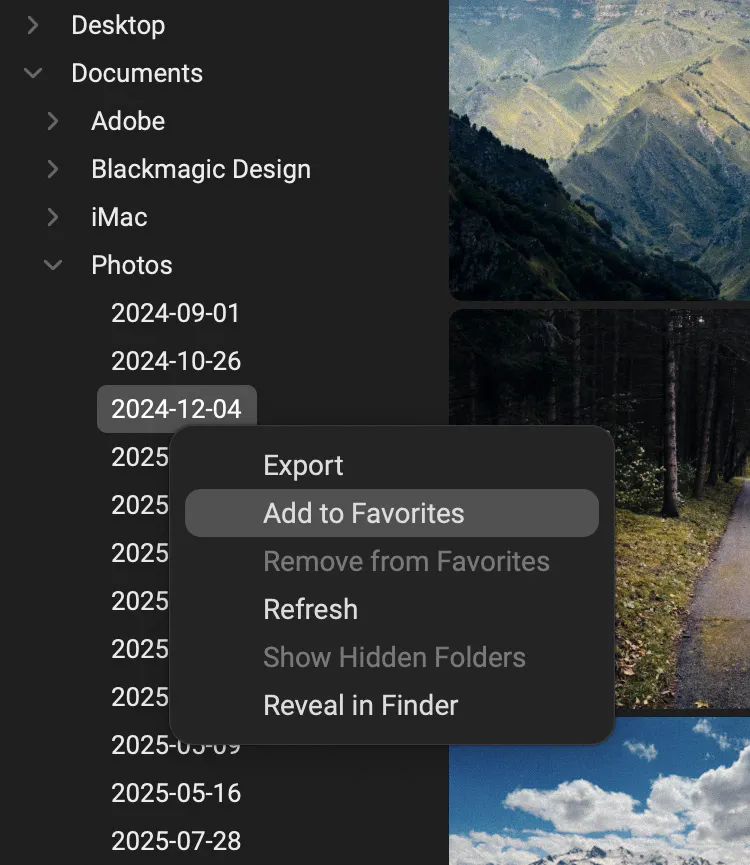Click Add to Favorites menu entry
750x865 pixels.
[364, 513]
